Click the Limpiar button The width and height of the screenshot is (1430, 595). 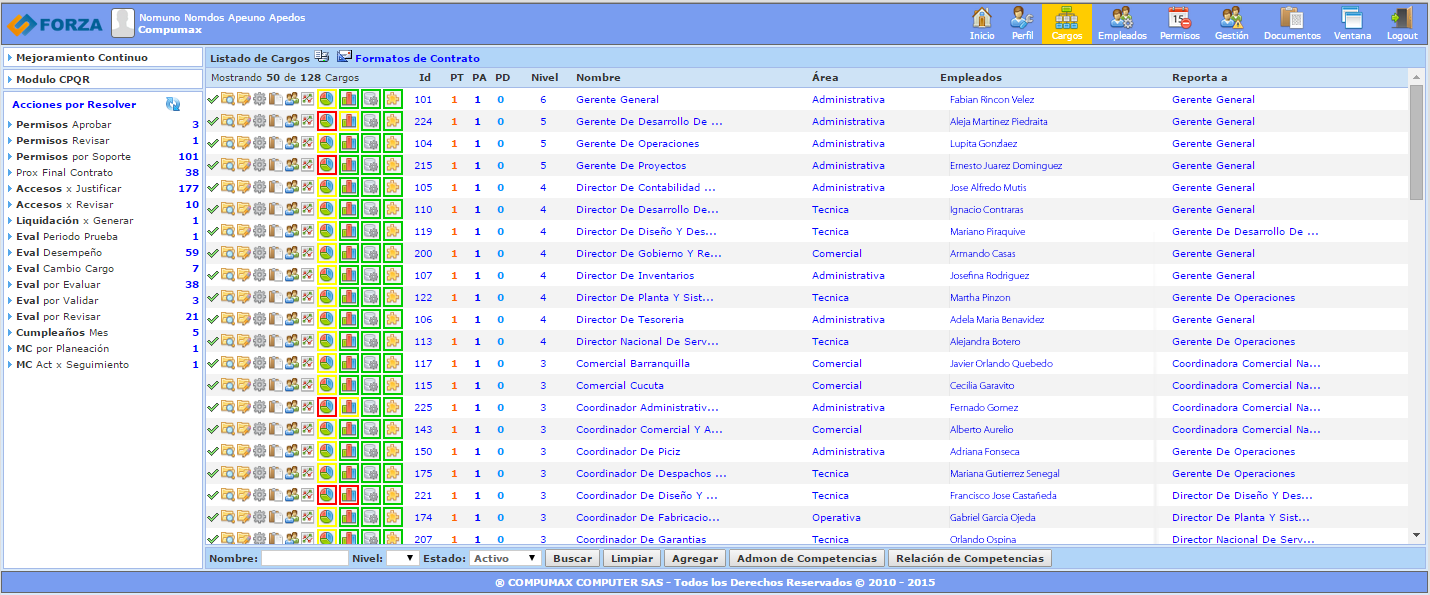tap(631, 559)
